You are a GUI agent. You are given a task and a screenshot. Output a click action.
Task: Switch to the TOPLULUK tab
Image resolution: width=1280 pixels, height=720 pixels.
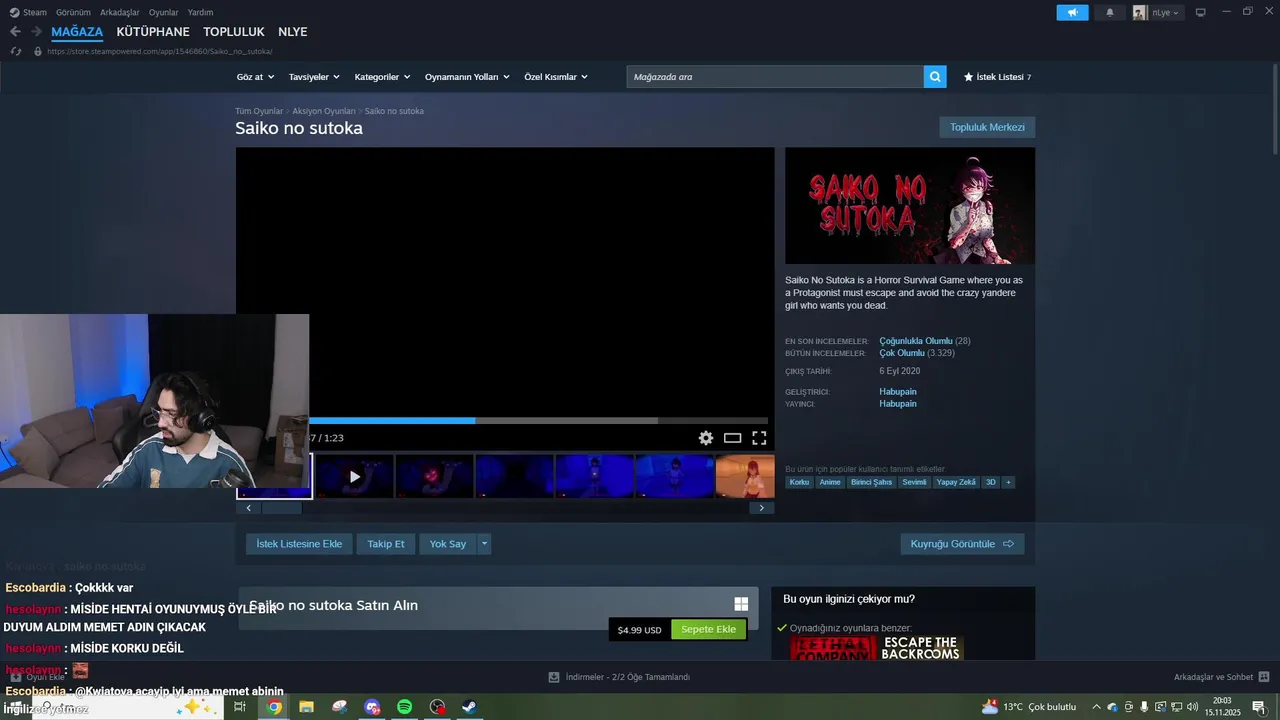click(x=234, y=32)
